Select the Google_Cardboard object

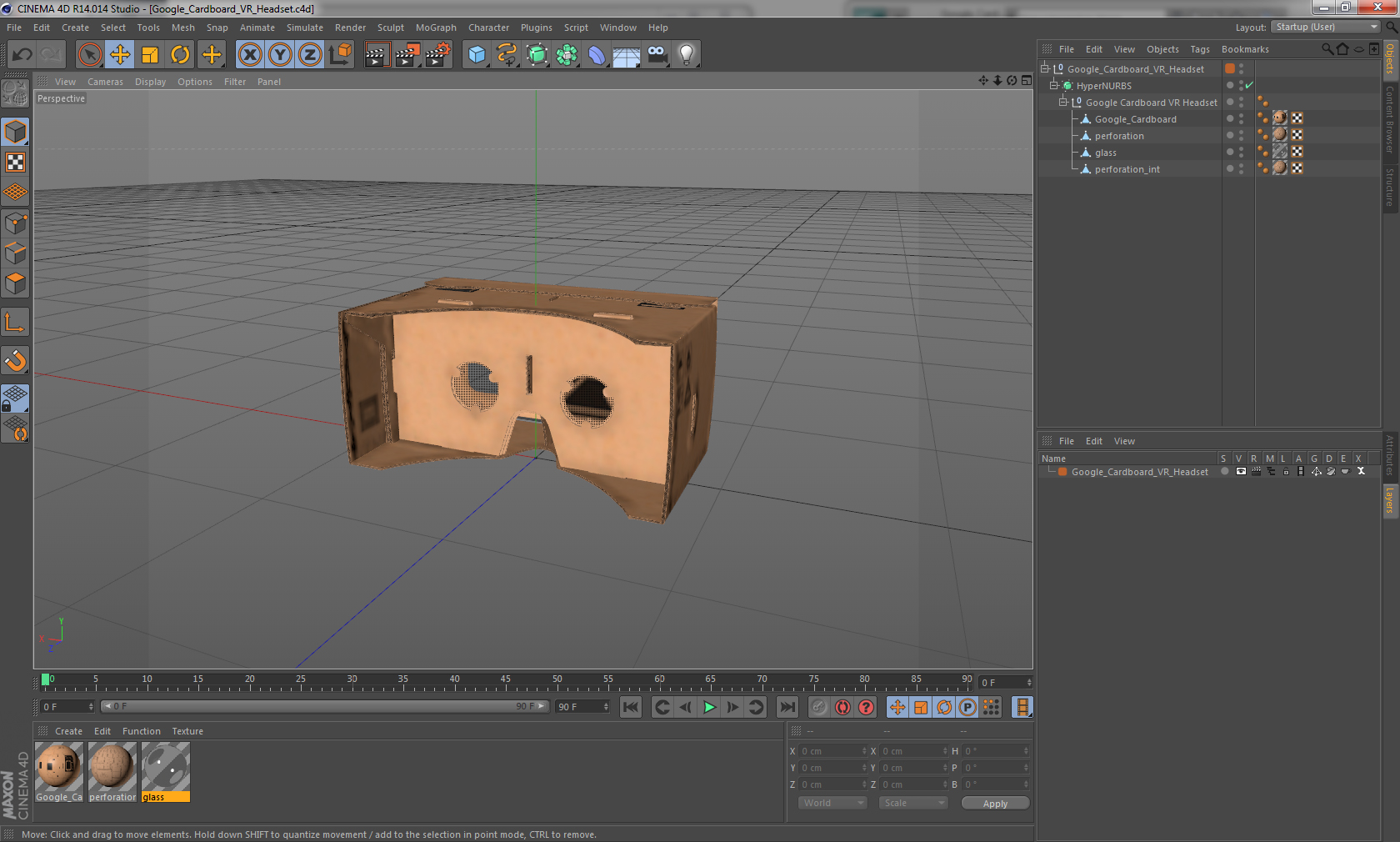[x=1135, y=119]
